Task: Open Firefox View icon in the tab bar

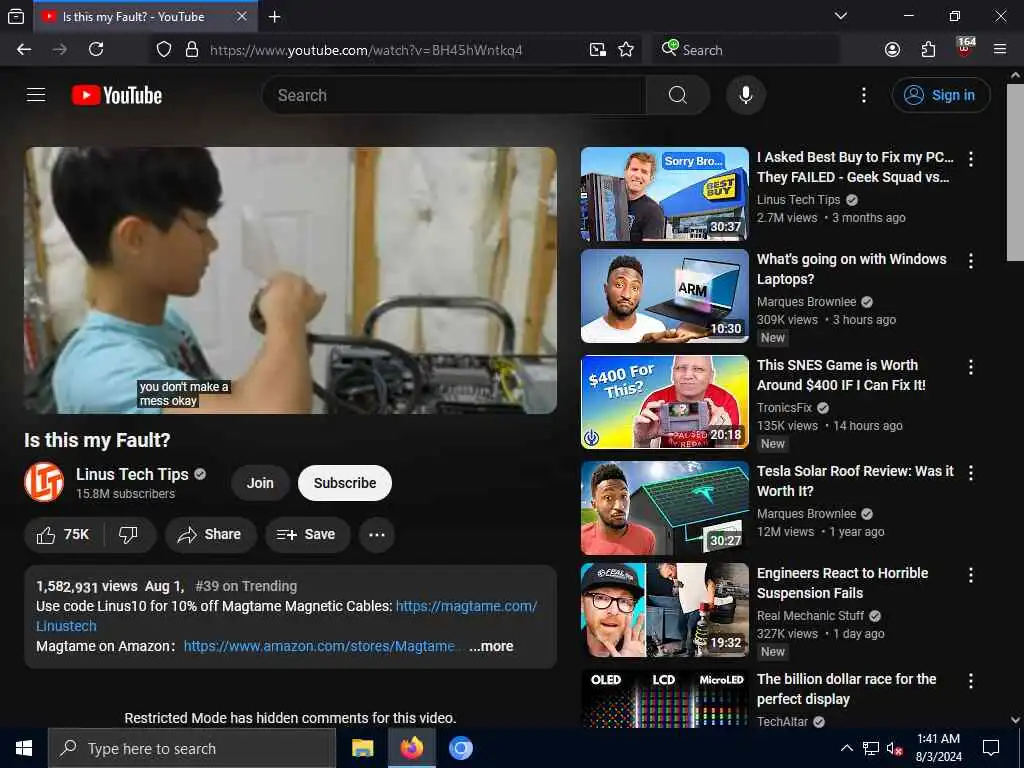Action: pyautogui.click(x=16, y=17)
